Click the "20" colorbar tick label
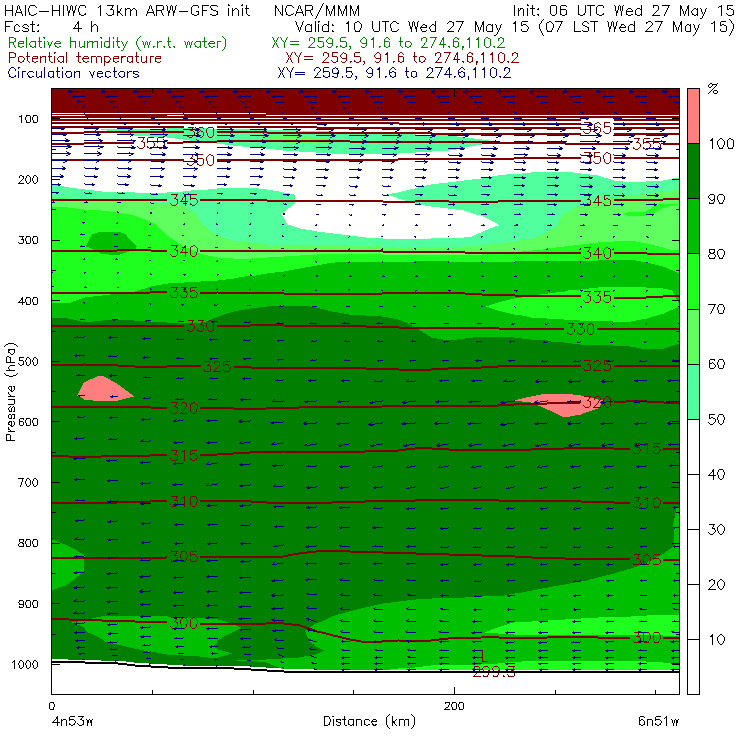Screen dimensions: 740x740 [716, 585]
